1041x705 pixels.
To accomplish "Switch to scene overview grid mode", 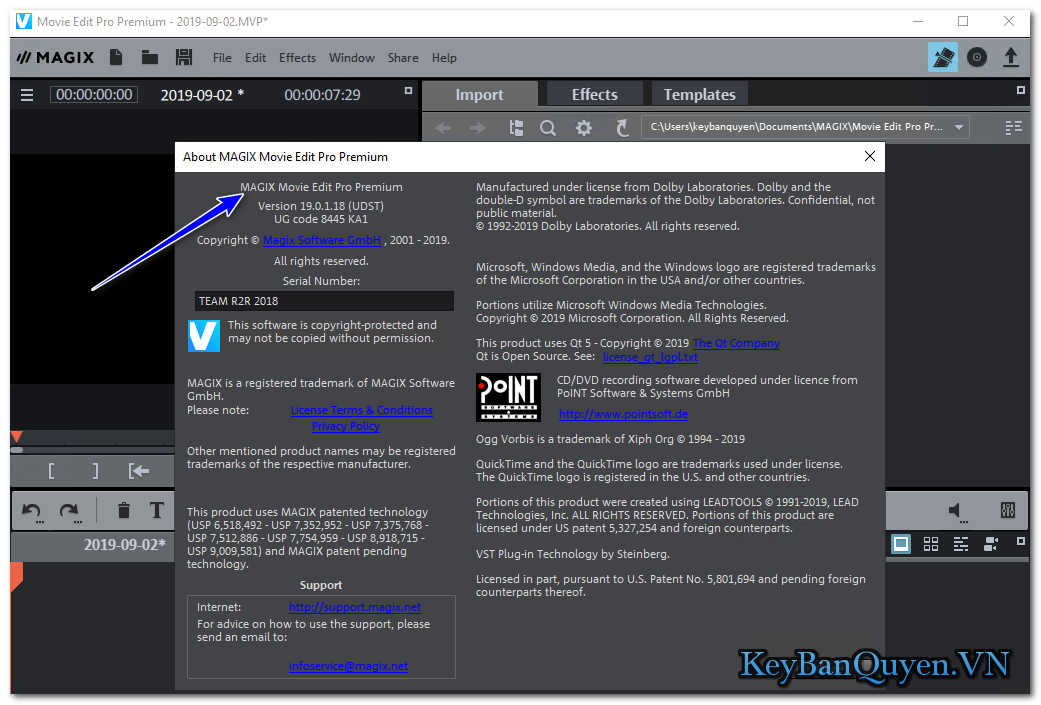I will coord(931,544).
